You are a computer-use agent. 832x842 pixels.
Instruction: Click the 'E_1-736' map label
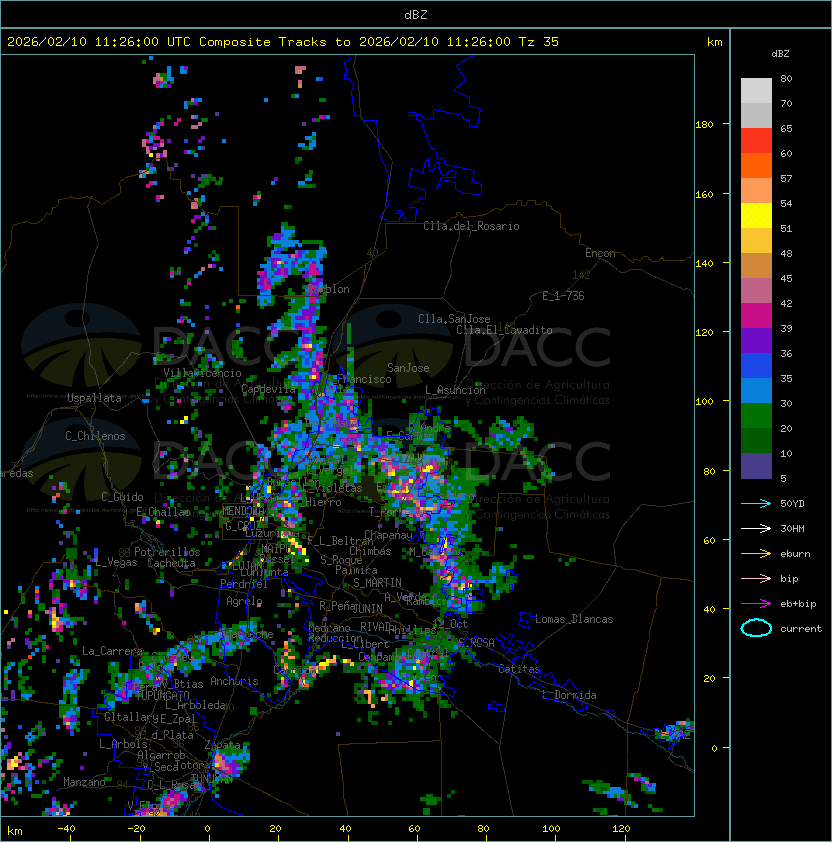point(563,296)
